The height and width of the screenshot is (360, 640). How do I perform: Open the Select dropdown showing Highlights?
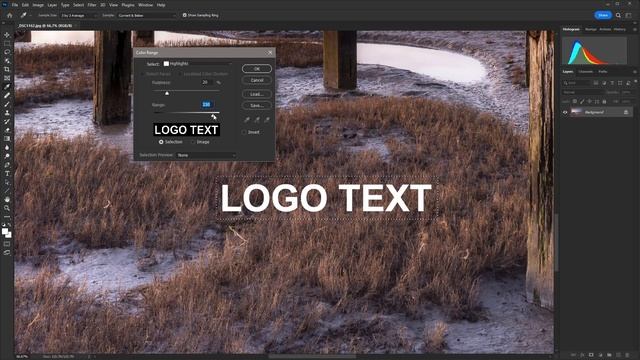198,64
